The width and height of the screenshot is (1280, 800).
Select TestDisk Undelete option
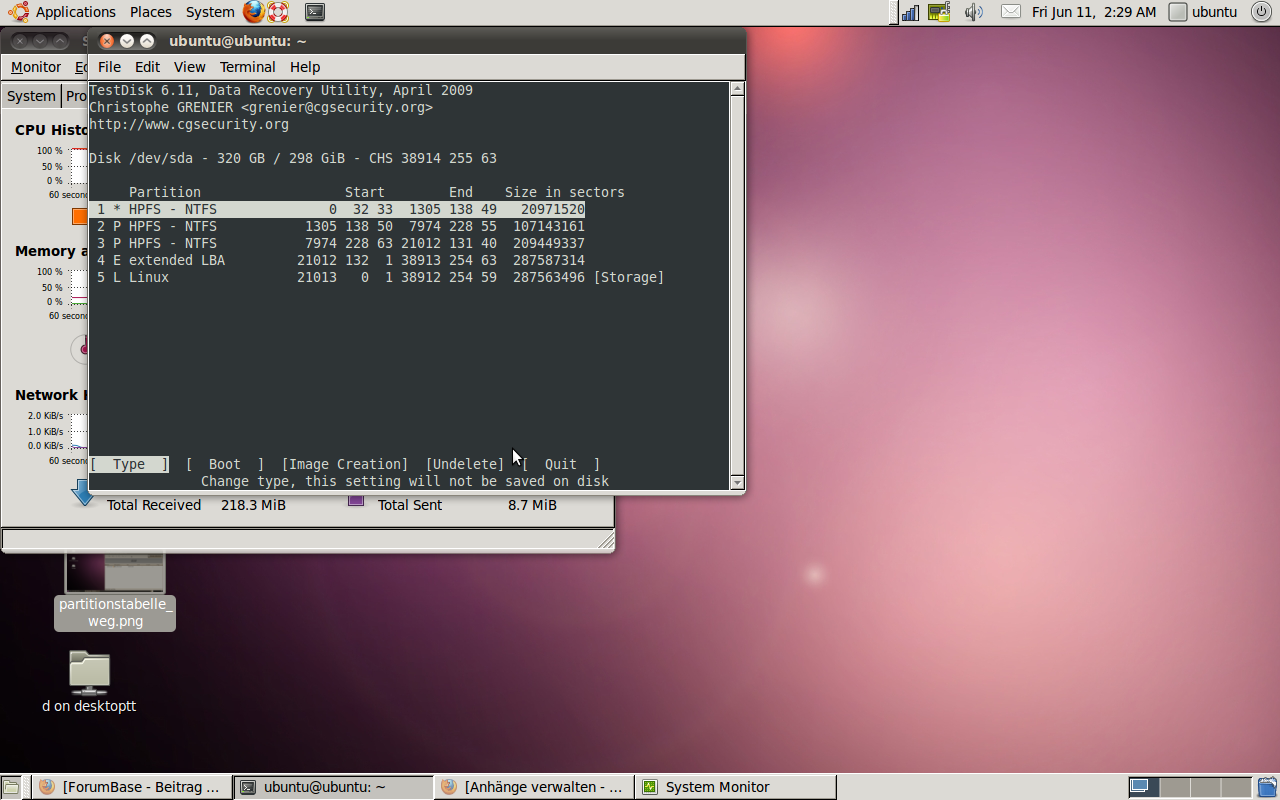[x=465, y=464]
